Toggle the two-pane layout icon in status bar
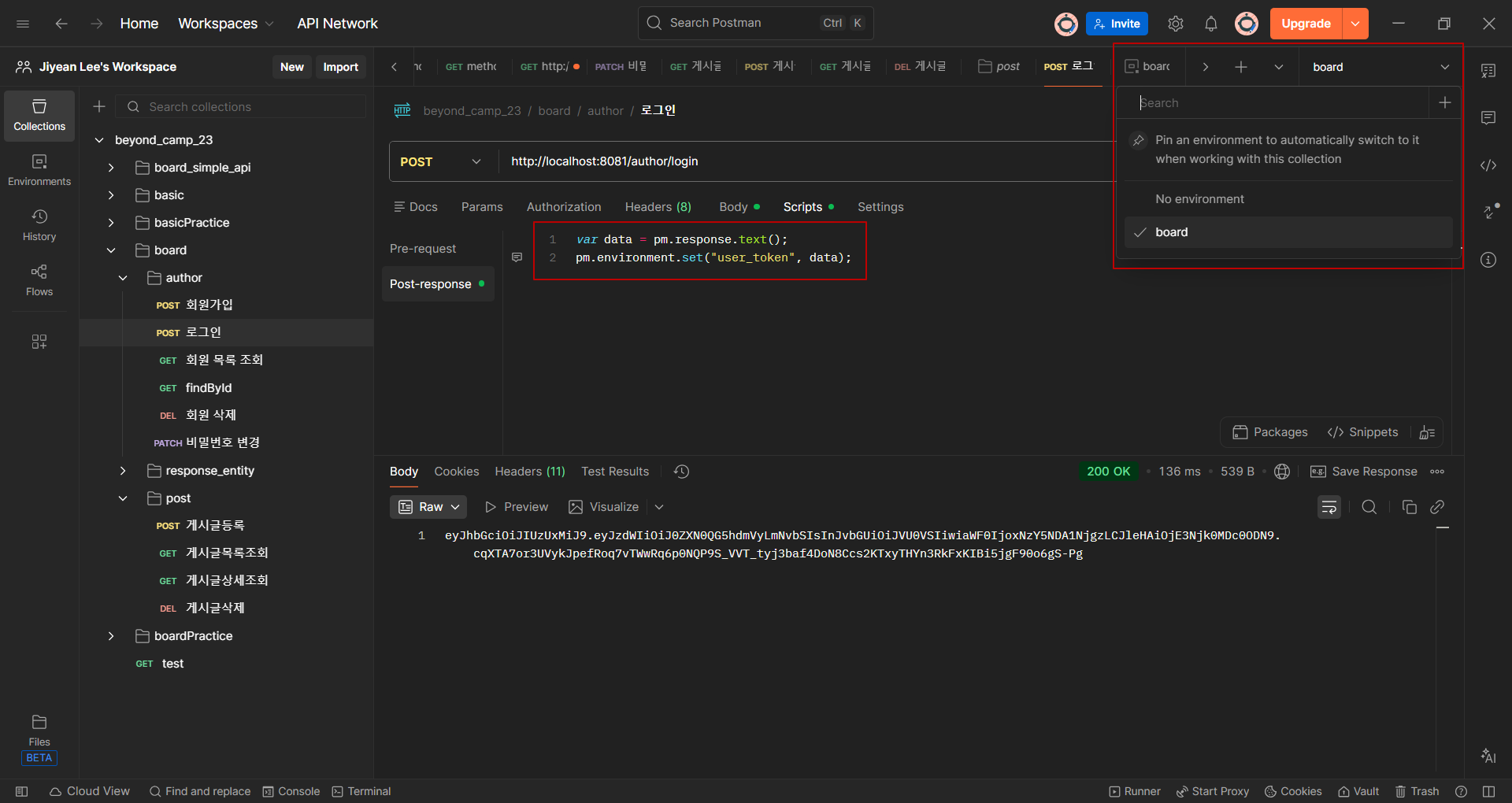 coord(1488,791)
